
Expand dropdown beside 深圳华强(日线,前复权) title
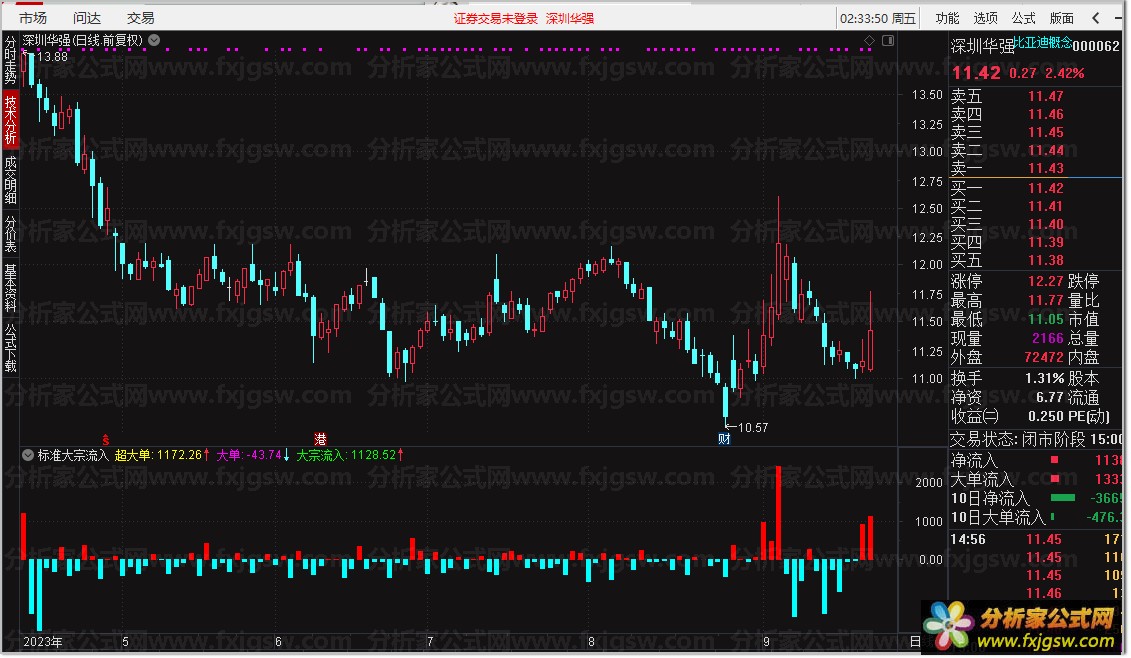click(154, 40)
